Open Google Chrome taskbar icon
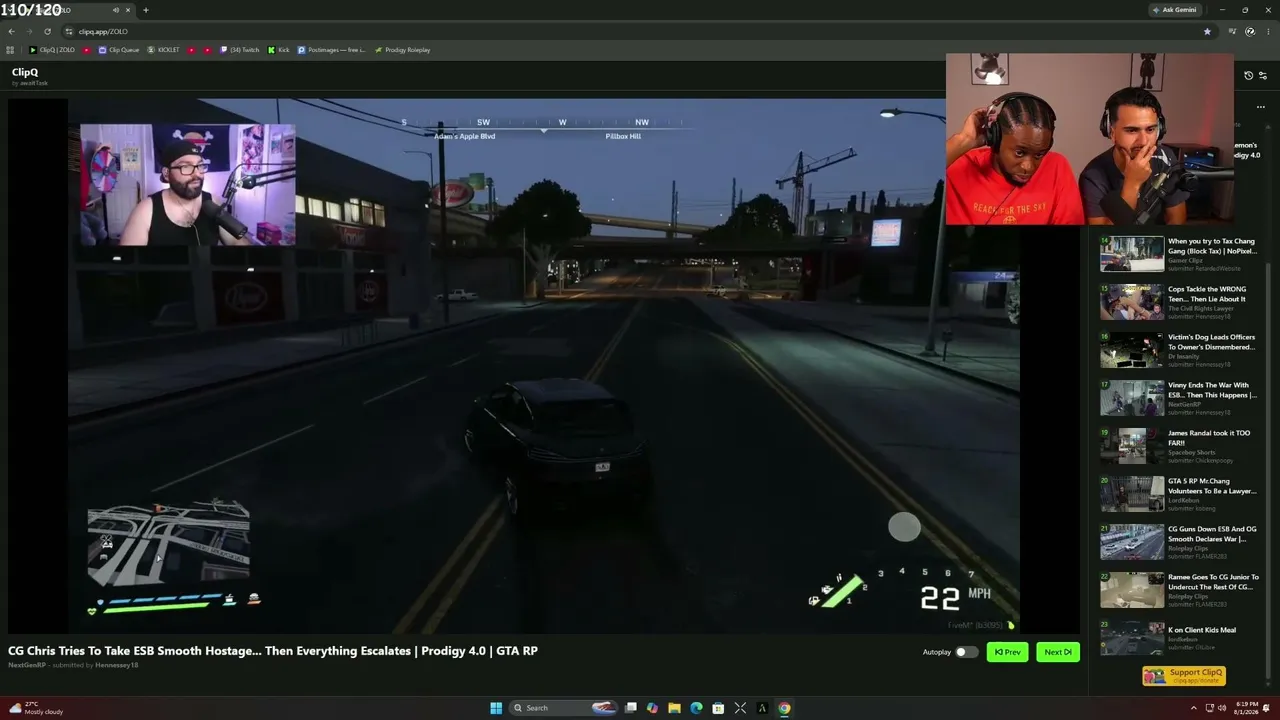 (784, 708)
